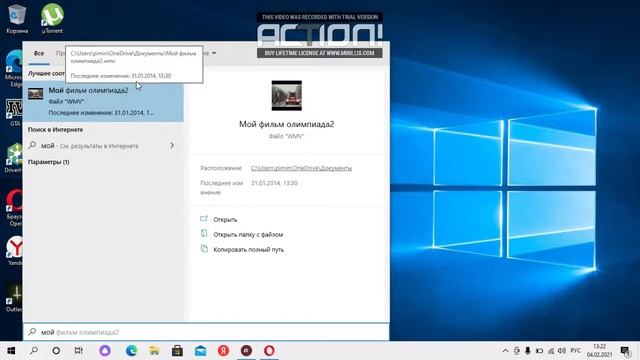Open the Action Center notifications icon
Image resolution: width=640 pixels, height=360 pixels.
click(x=625, y=351)
